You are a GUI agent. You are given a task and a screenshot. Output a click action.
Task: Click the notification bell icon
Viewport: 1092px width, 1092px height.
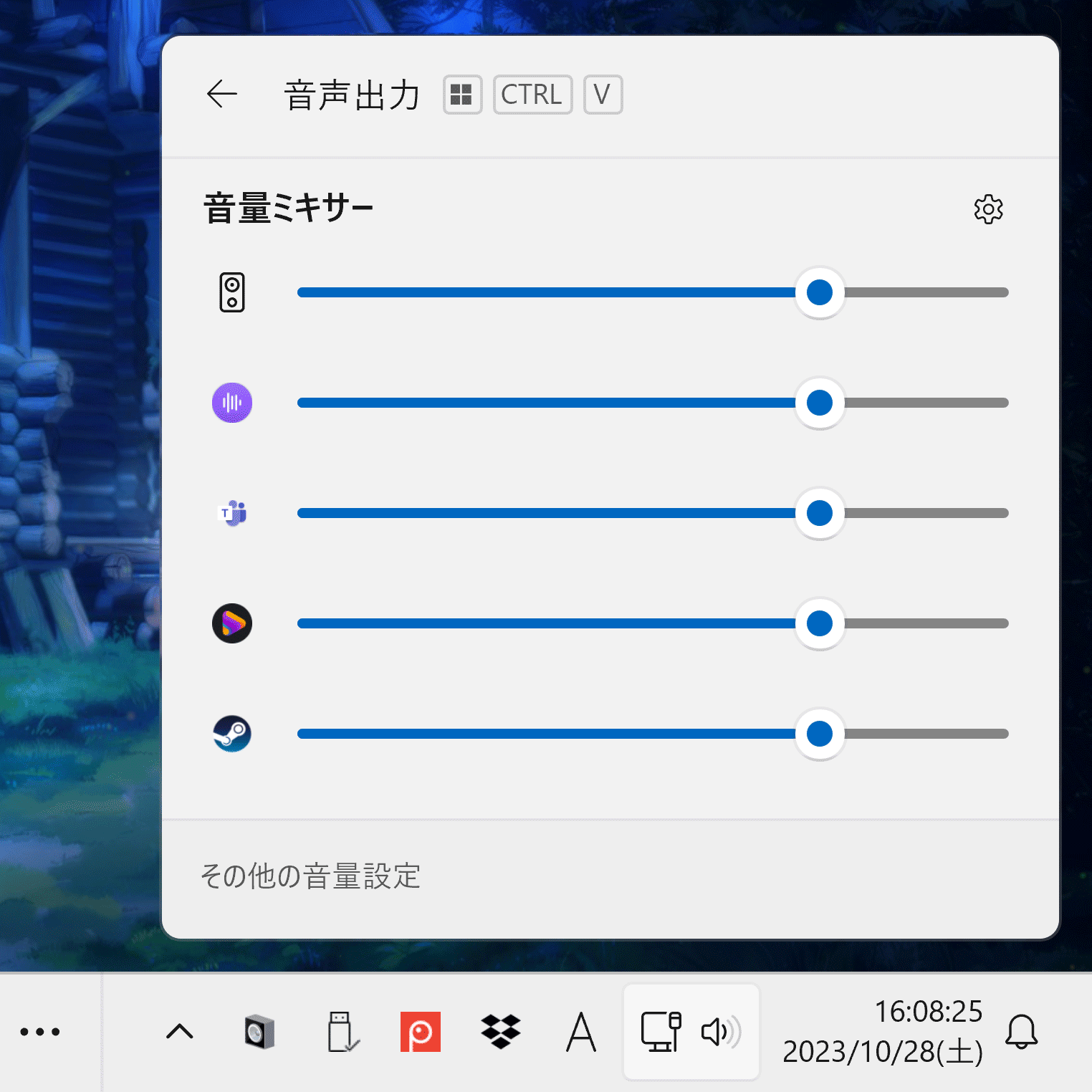click(1021, 1032)
